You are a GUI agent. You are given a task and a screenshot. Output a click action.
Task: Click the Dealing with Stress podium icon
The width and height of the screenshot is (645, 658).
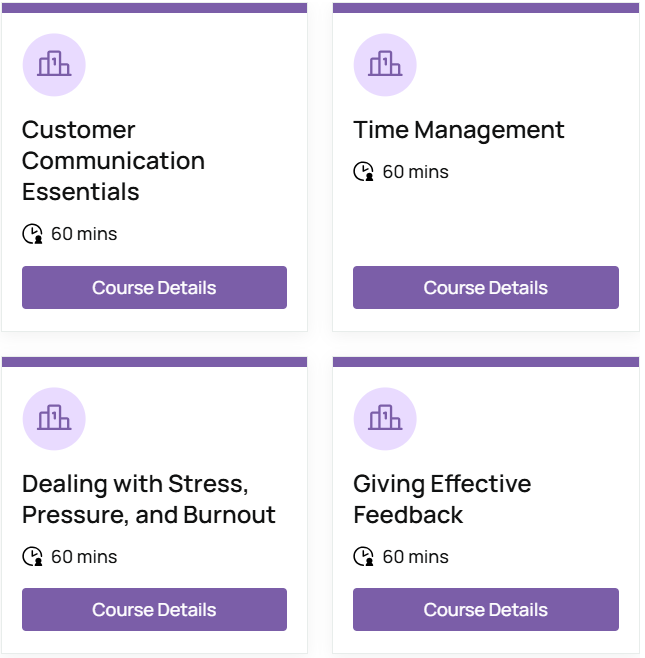click(54, 419)
